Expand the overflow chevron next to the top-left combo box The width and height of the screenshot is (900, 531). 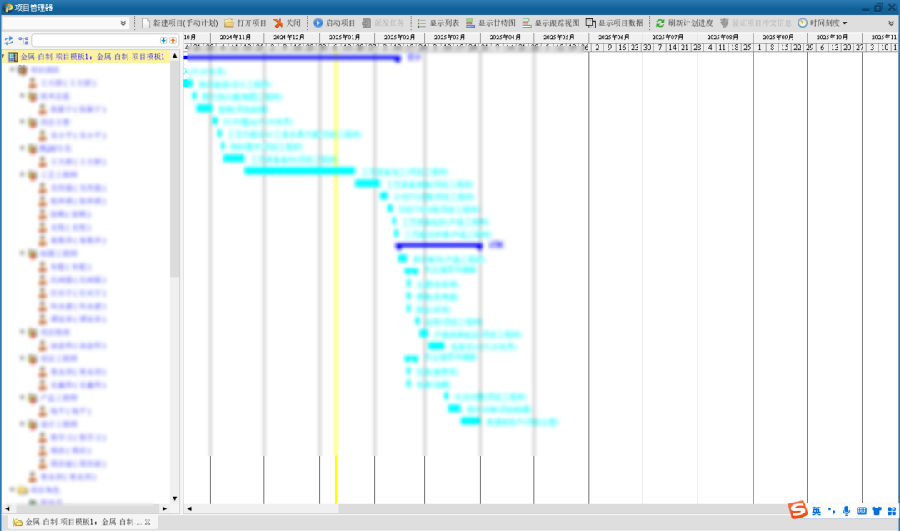point(123,23)
